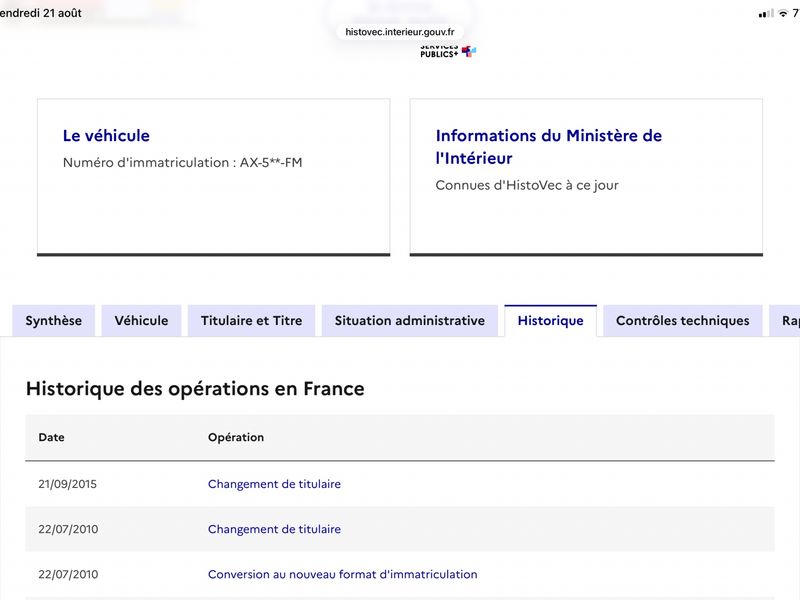Click the histovec.interieur.gouv.fr address bar
800x600 pixels.
399,32
